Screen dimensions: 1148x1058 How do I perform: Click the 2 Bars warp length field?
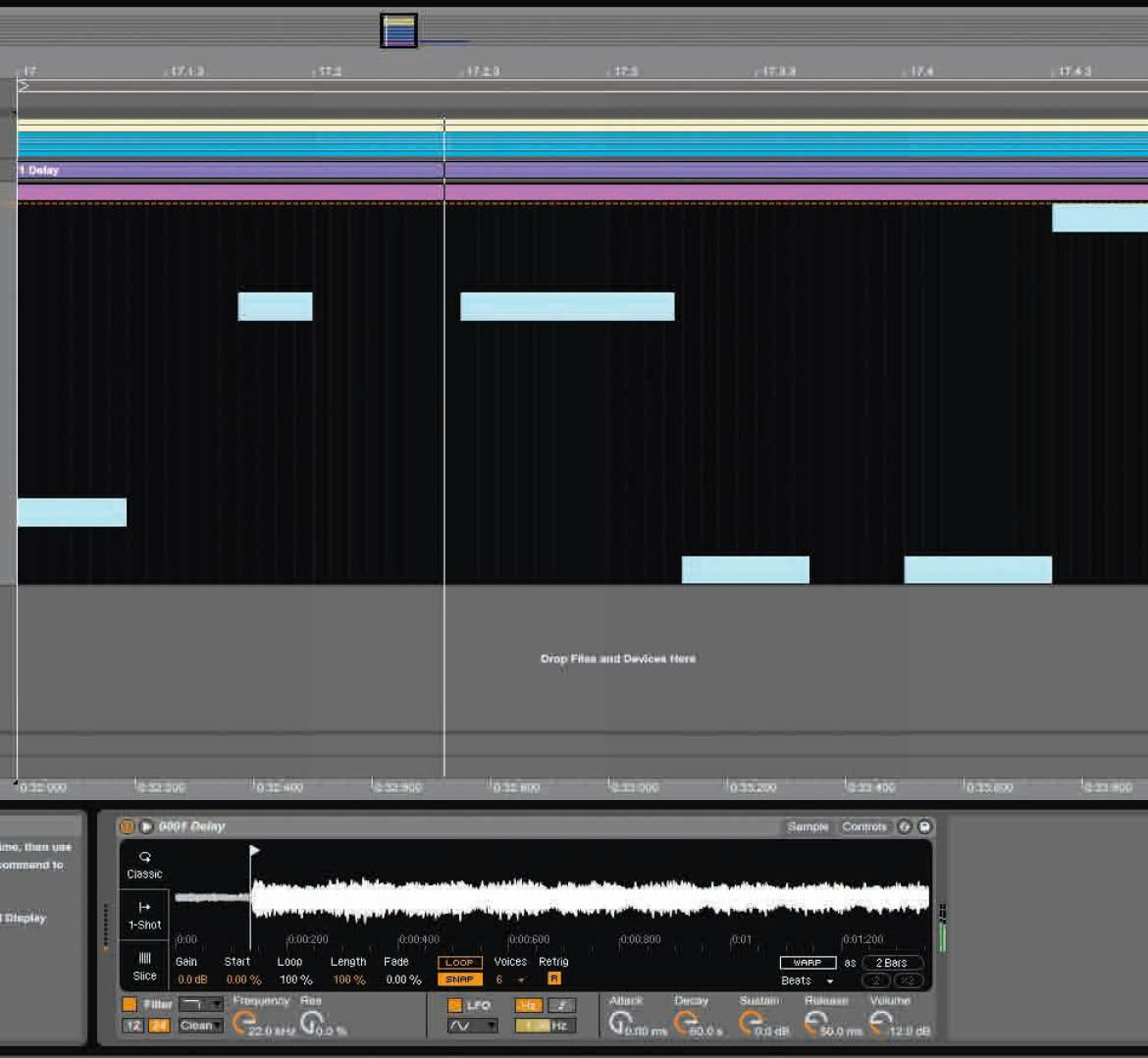click(892, 963)
